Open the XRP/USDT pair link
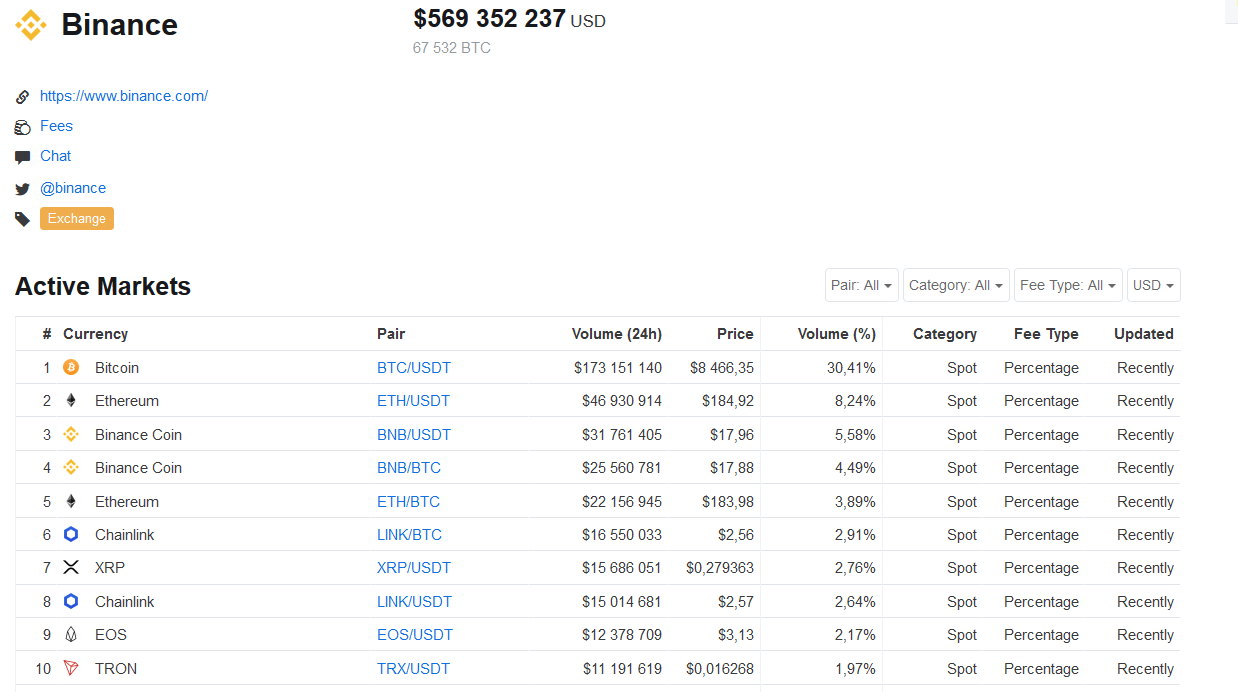This screenshot has width=1238, height=692. pyautogui.click(x=414, y=568)
